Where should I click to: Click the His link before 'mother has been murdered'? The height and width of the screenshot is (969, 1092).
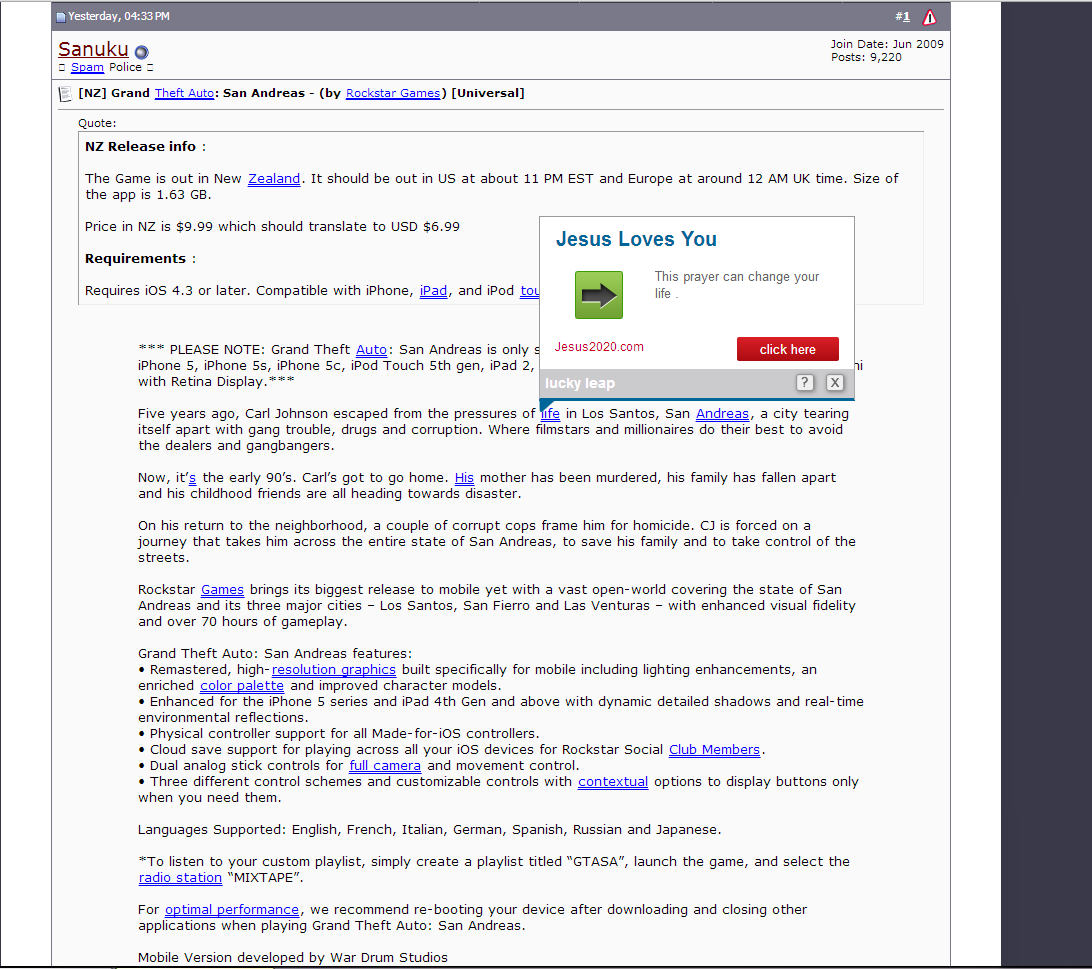click(x=465, y=478)
